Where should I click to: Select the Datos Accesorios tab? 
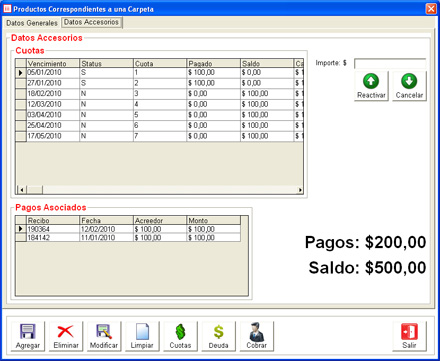[x=91, y=22]
